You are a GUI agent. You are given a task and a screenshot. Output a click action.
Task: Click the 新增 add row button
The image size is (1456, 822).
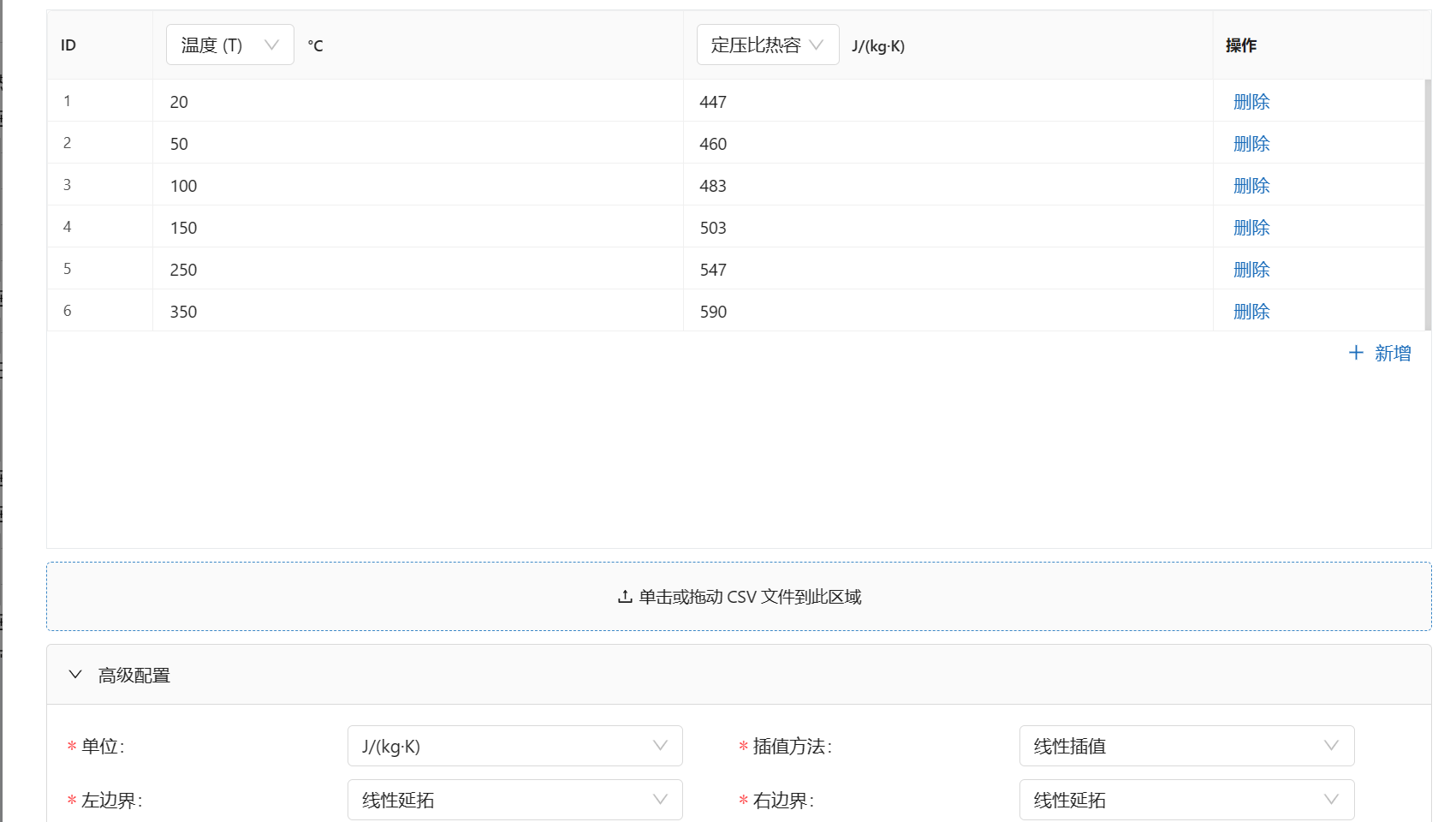[x=1380, y=353]
